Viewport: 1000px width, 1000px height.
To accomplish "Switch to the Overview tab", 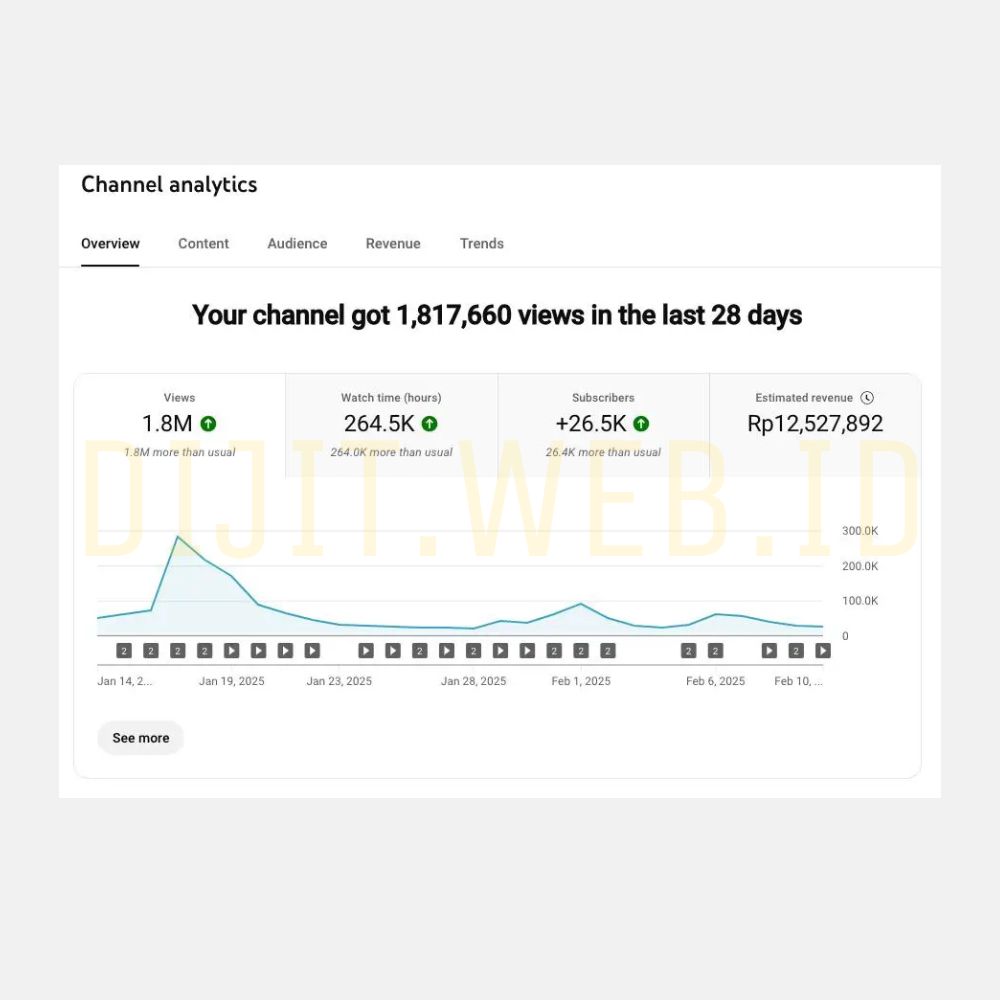I will (110, 244).
